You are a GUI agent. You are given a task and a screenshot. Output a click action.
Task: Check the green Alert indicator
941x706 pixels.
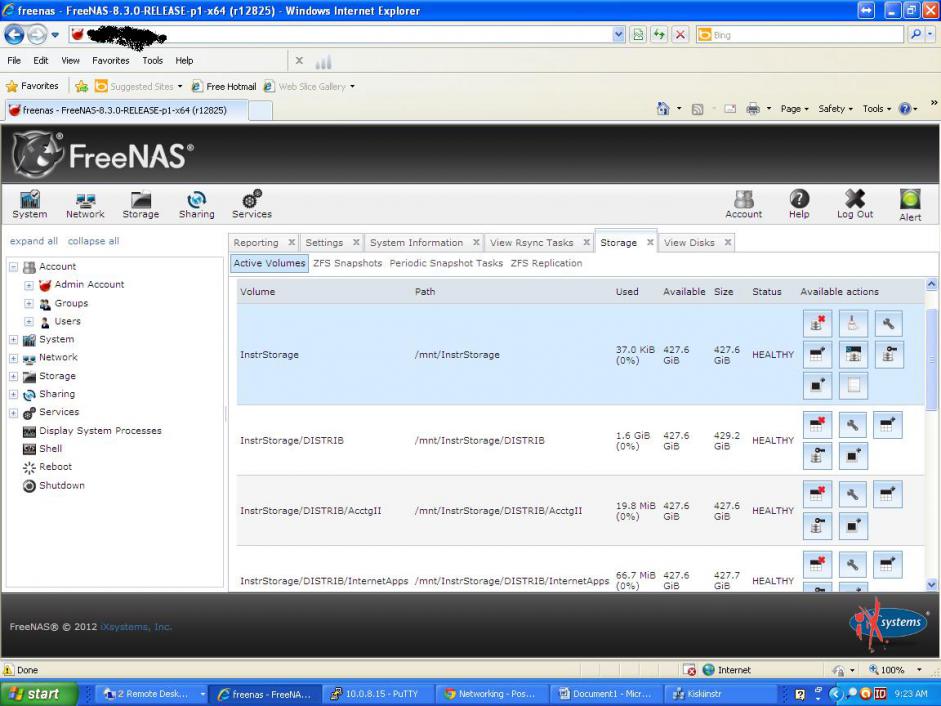[910, 205]
